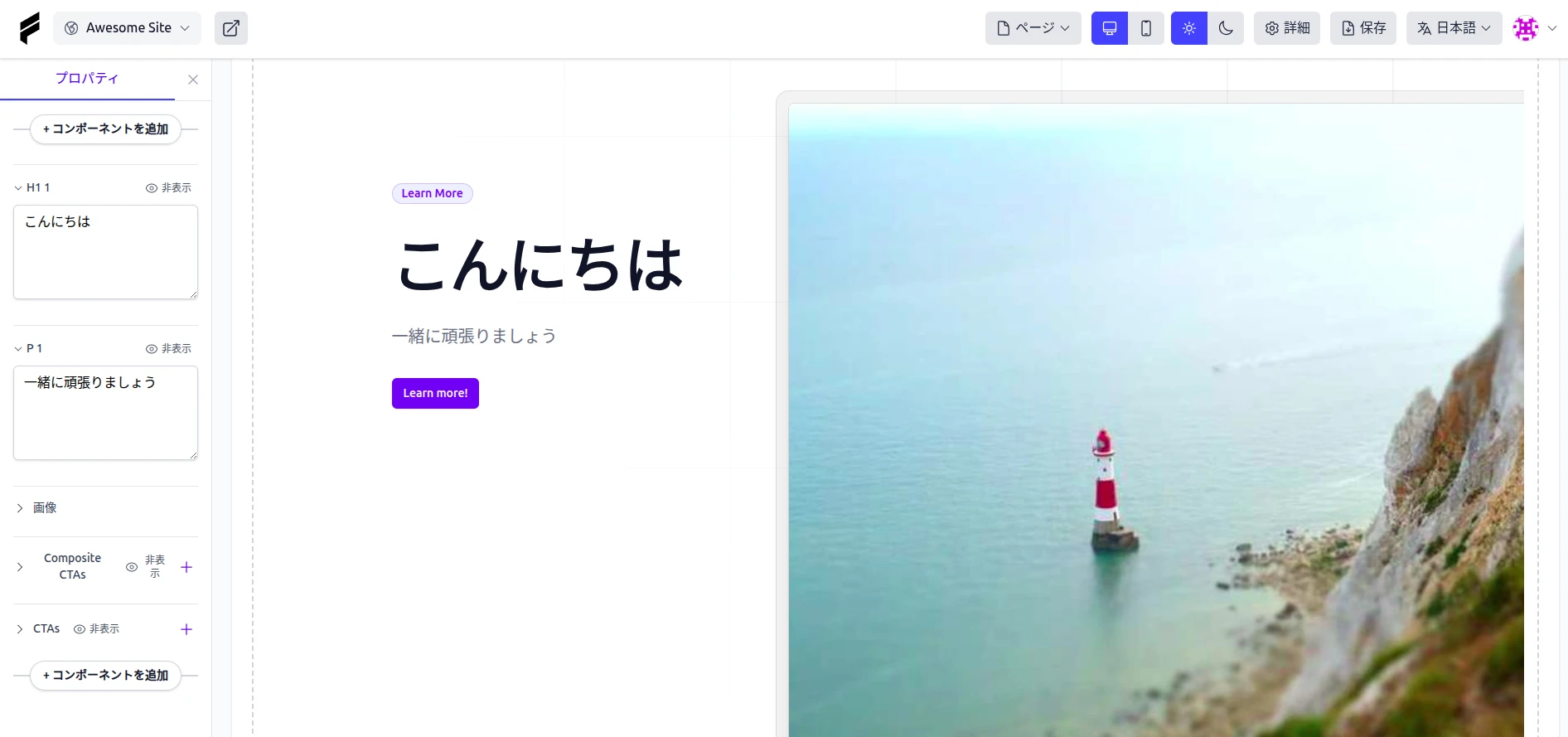The width and height of the screenshot is (1568, 737).
Task: Click the gear icon in 詳細 button
Action: (1272, 28)
